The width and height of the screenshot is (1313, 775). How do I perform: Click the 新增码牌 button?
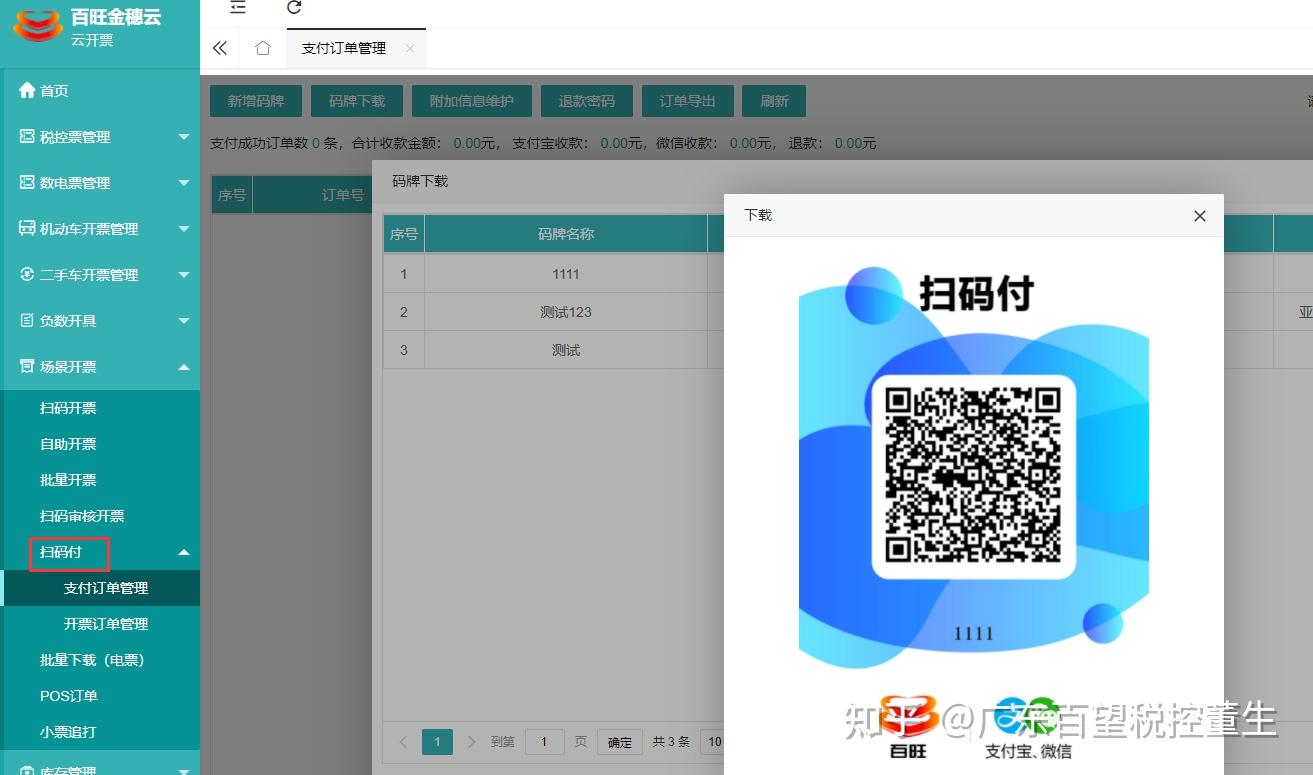click(x=256, y=101)
